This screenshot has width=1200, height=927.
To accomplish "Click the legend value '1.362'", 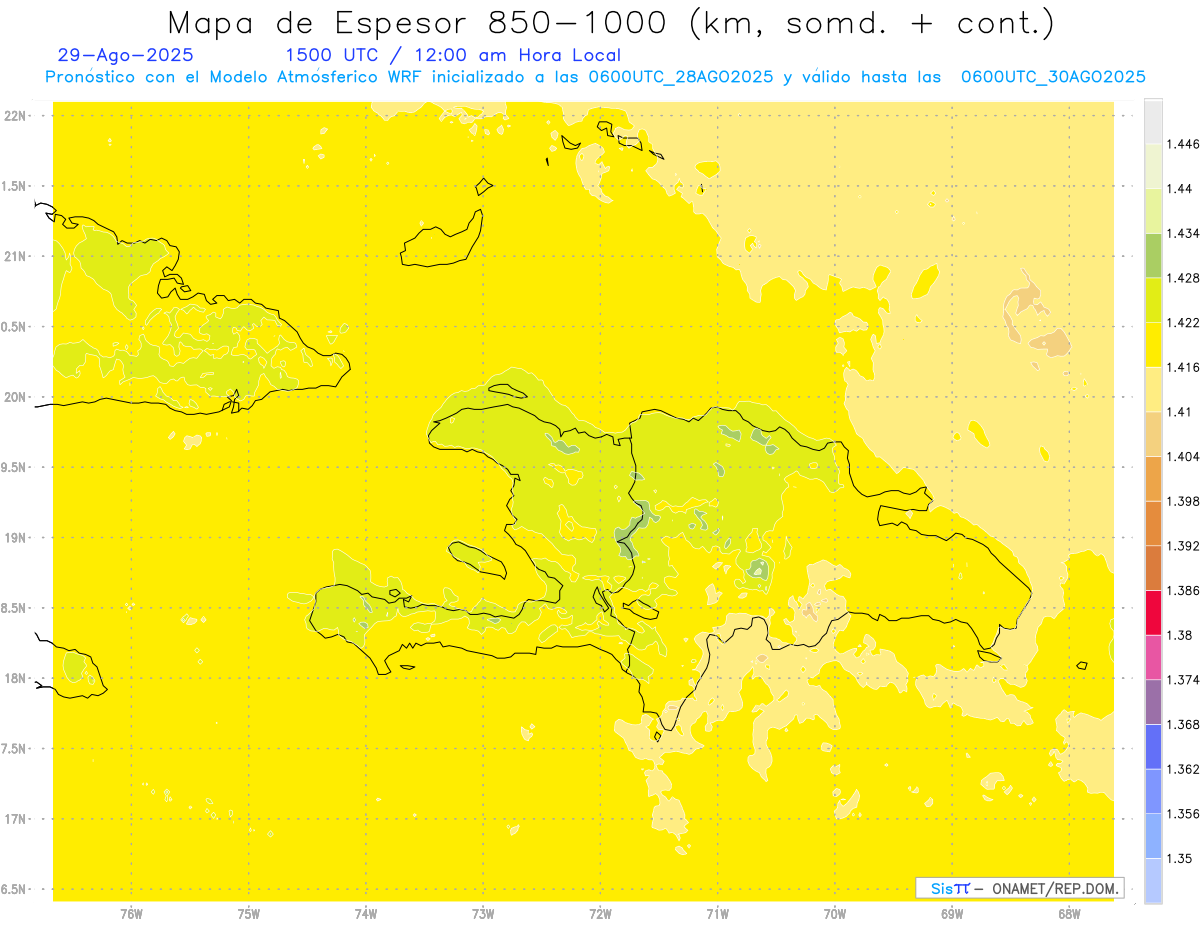I will 1184,769.
